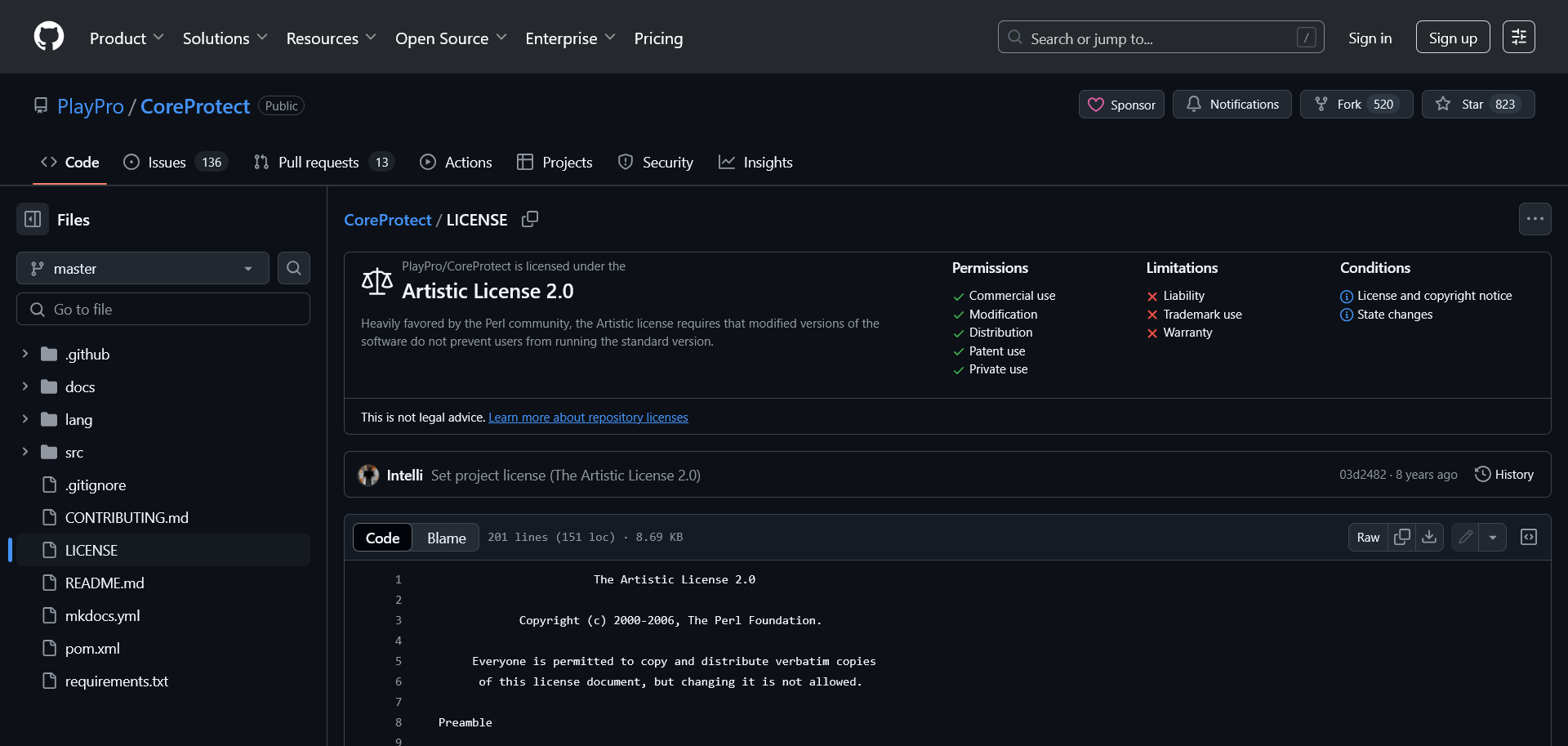Screen dimensions: 1568x746
Task: Expand the docs folder
Action: (x=25, y=386)
